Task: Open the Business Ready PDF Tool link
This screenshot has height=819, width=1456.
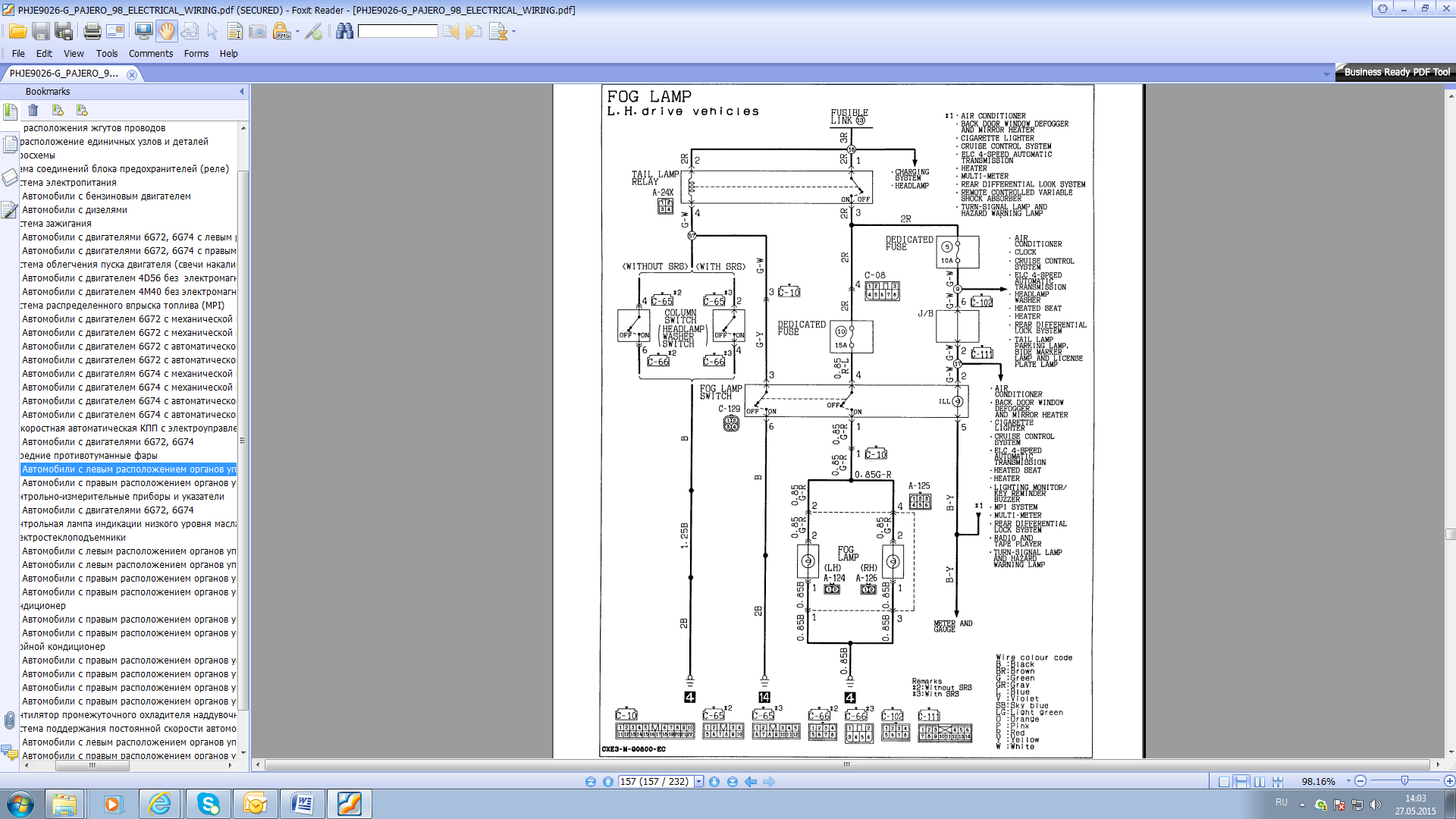Action: (1396, 72)
